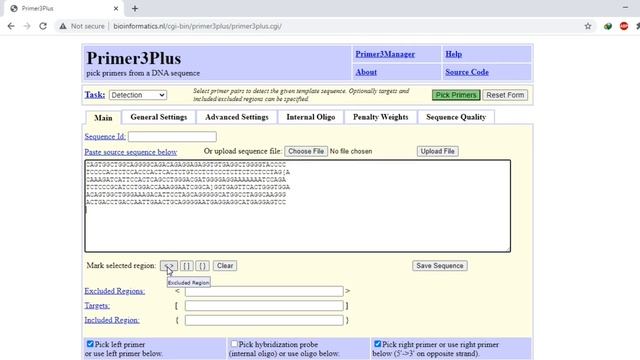
Task: Go back to the previous page
Action: (x=11, y=26)
